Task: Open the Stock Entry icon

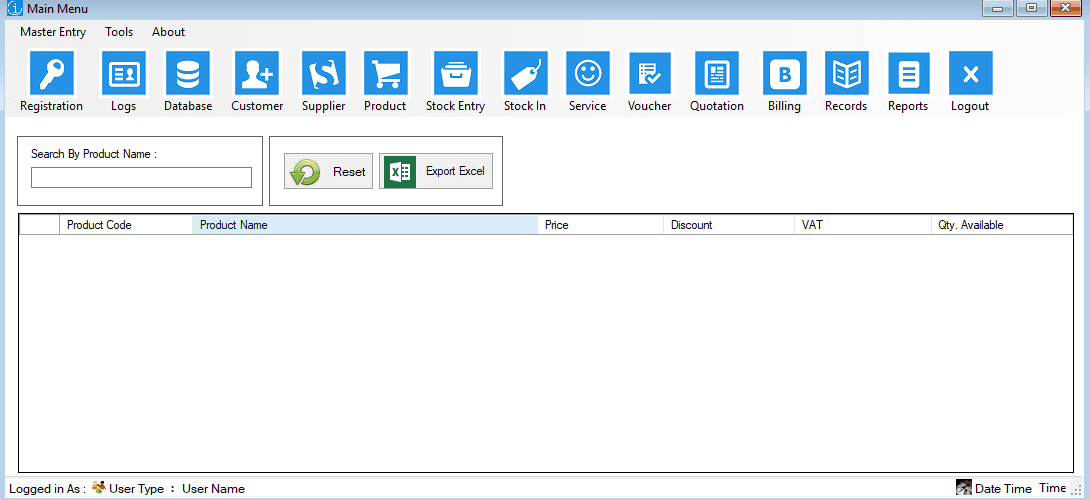Action: [x=455, y=73]
